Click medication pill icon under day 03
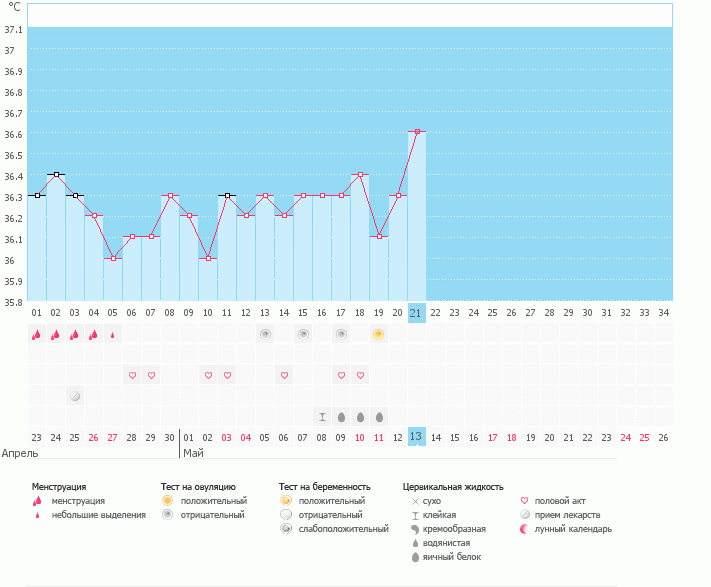Image resolution: width=711 pixels, height=587 pixels. point(75,396)
